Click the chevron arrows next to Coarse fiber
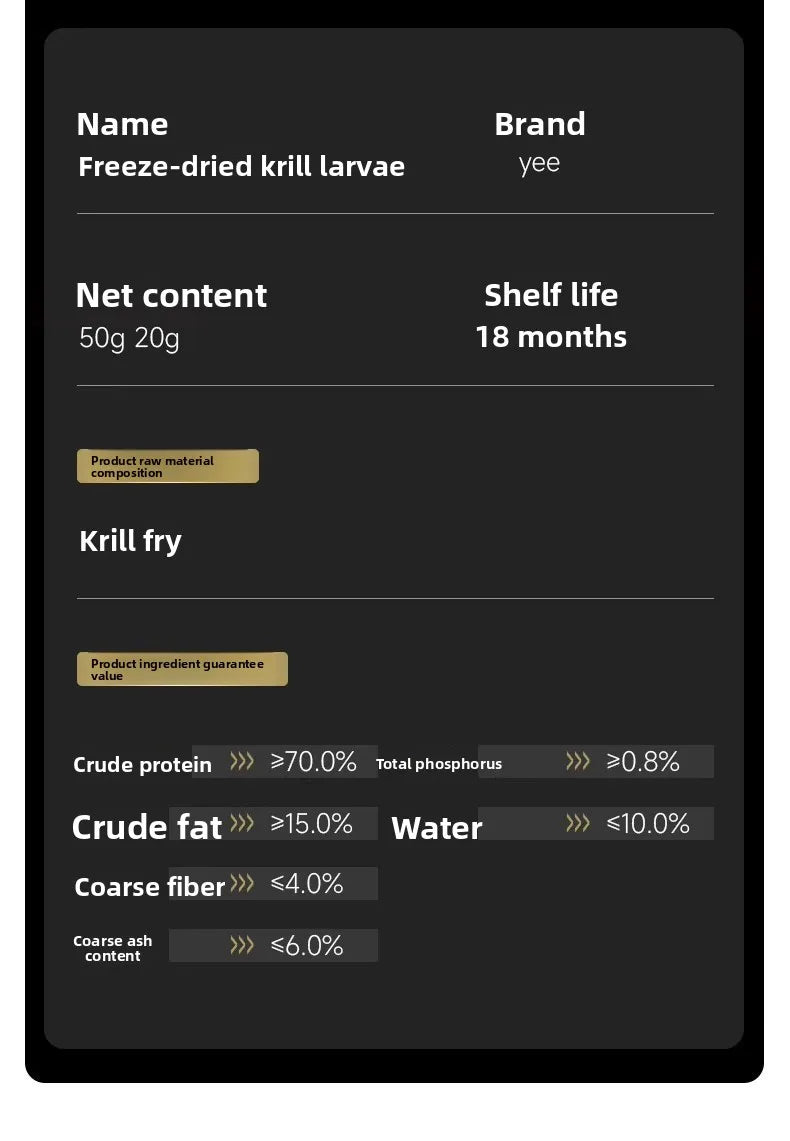This screenshot has height=1141, width=790. click(242, 884)
